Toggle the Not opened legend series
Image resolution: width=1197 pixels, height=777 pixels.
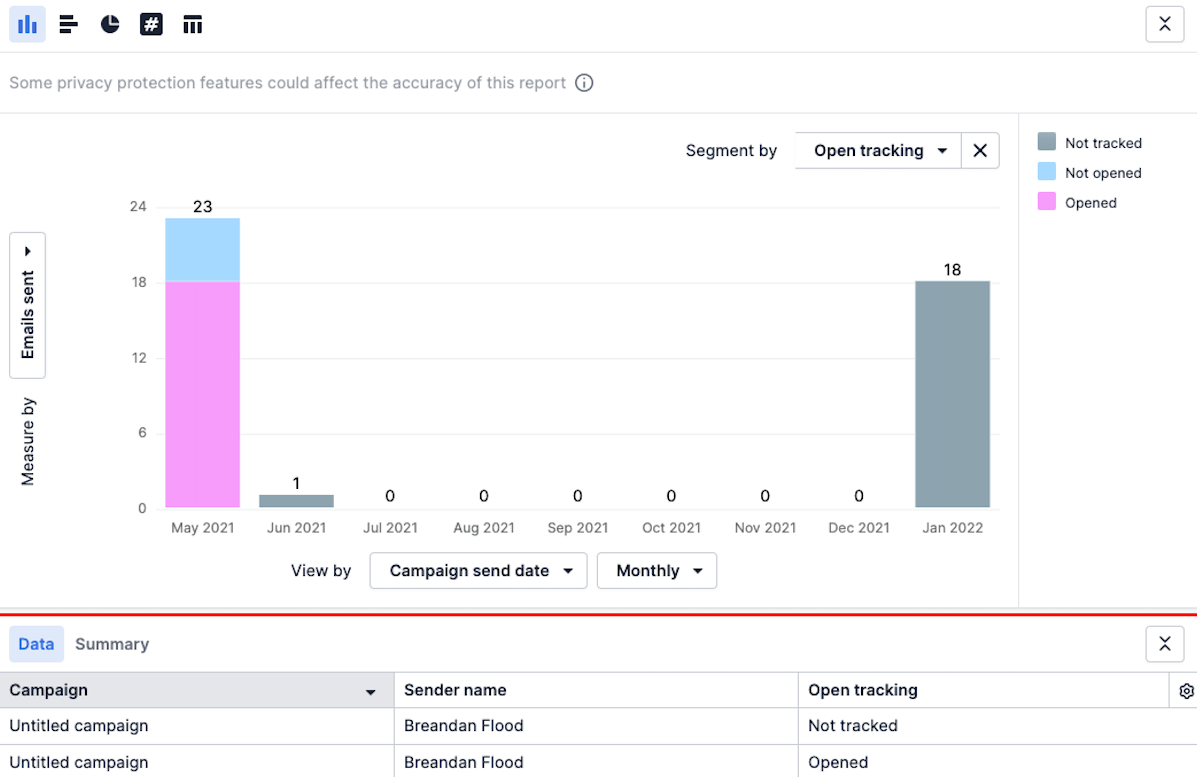pos(1090,173)
